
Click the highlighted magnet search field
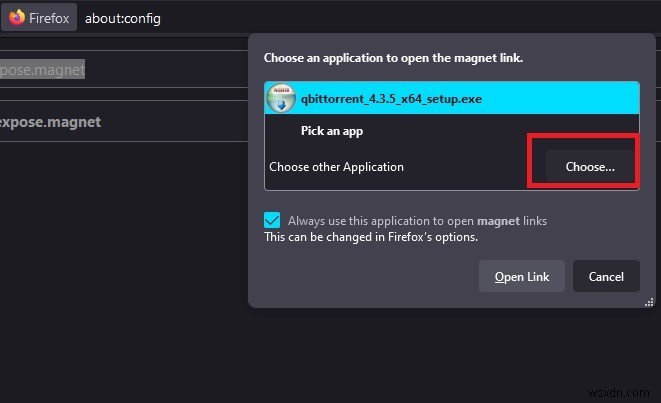pos(43,69)
